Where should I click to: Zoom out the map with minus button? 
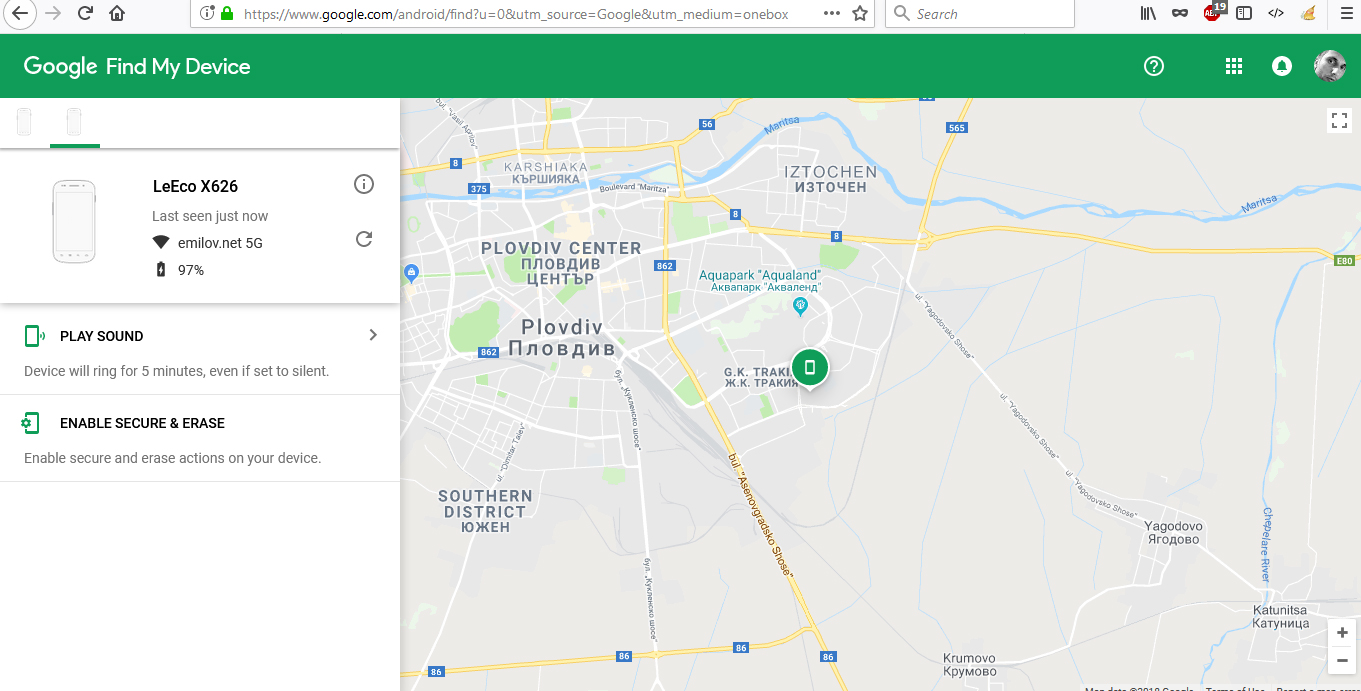(x=1342, y=660)
